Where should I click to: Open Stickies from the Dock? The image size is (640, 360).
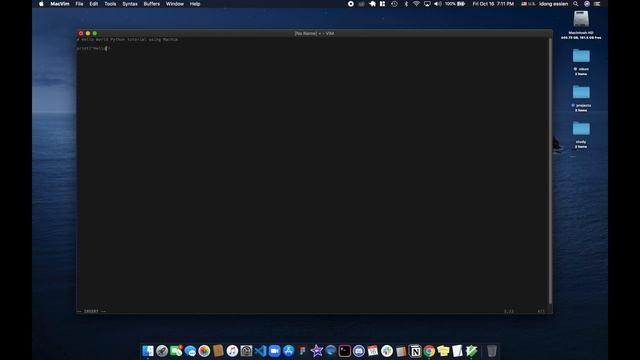click(x=443, y=351)
